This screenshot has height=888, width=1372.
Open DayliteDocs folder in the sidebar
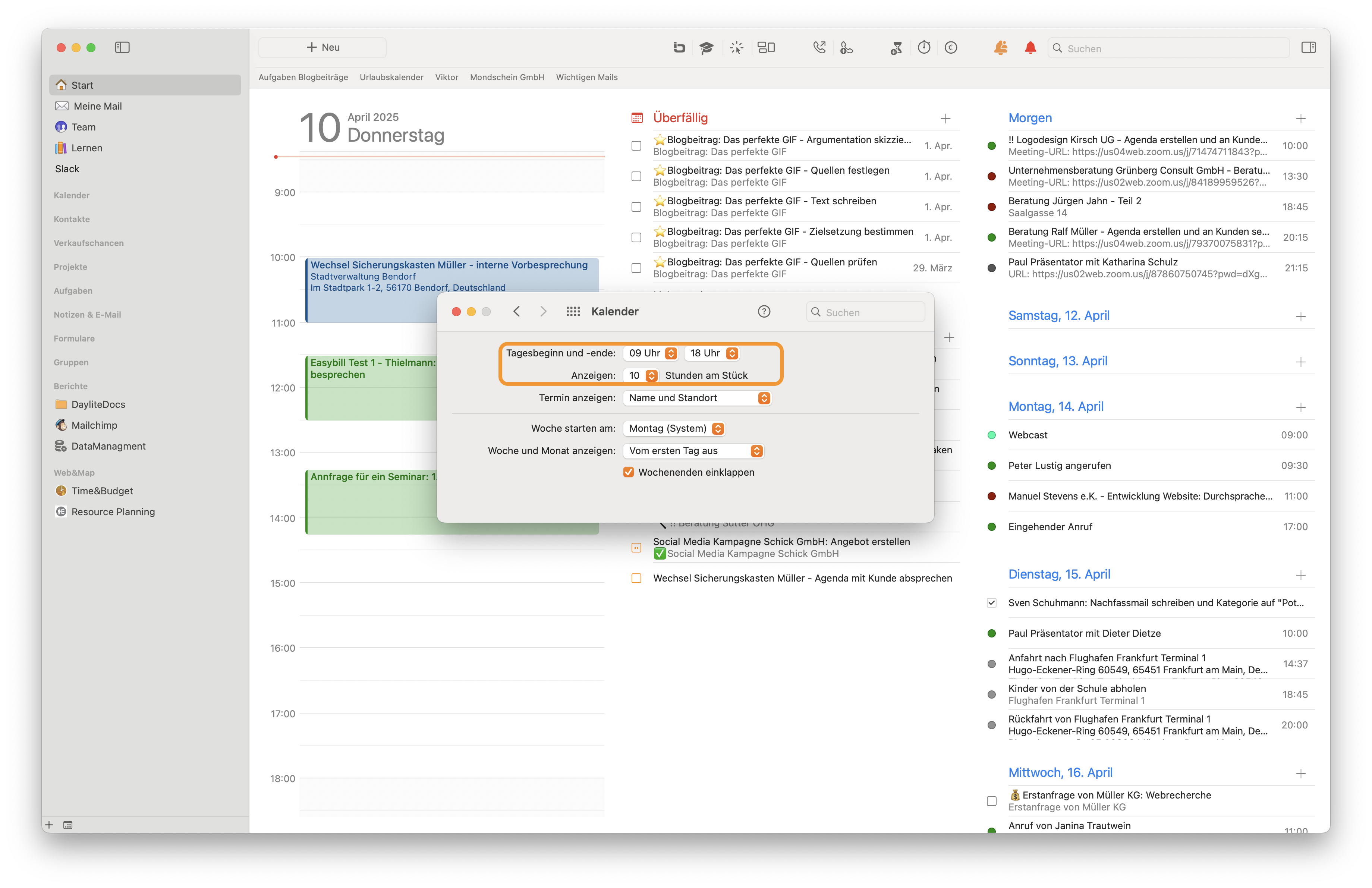pos(145,404)
